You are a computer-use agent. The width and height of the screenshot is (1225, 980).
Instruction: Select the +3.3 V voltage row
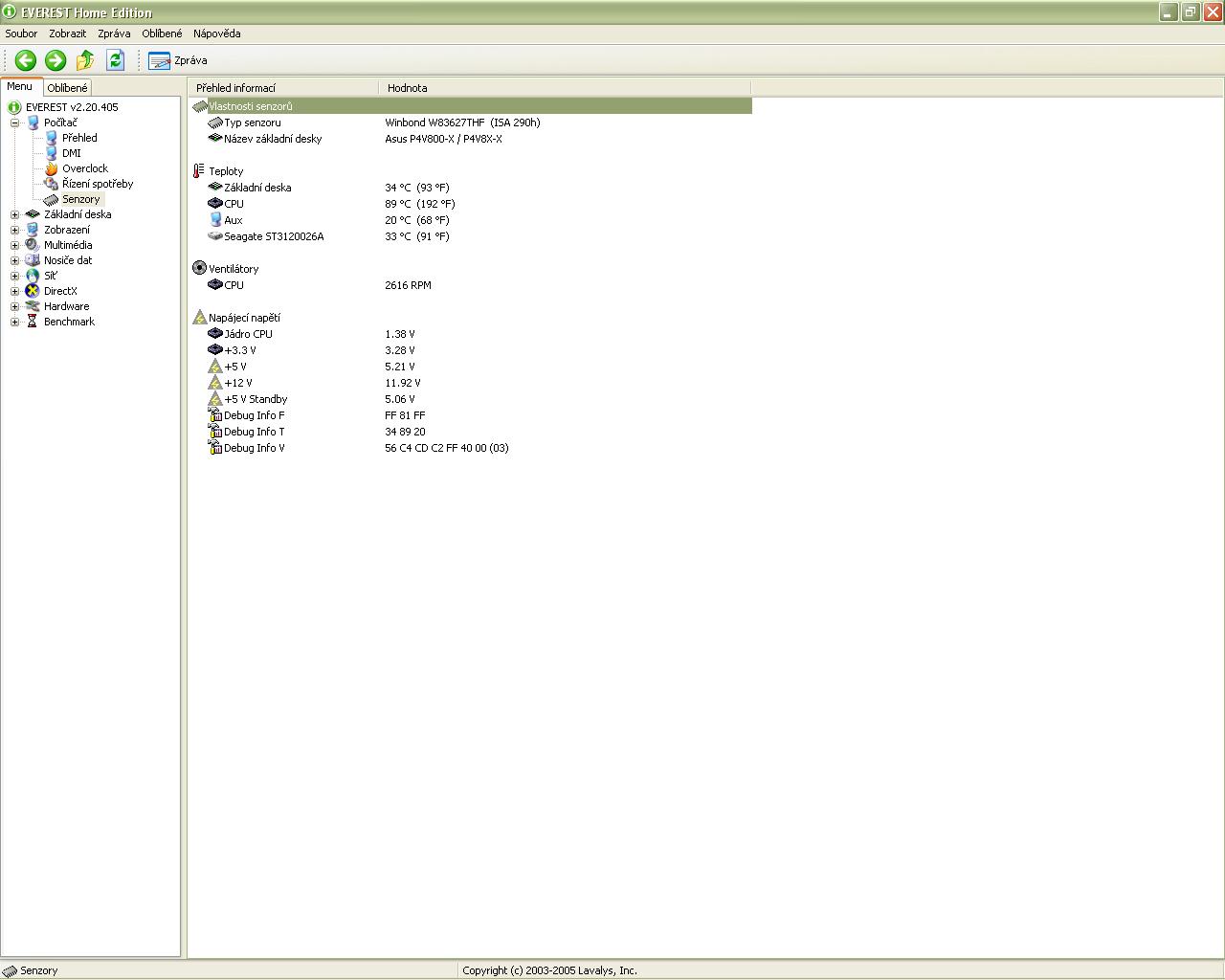coord(471,350)
